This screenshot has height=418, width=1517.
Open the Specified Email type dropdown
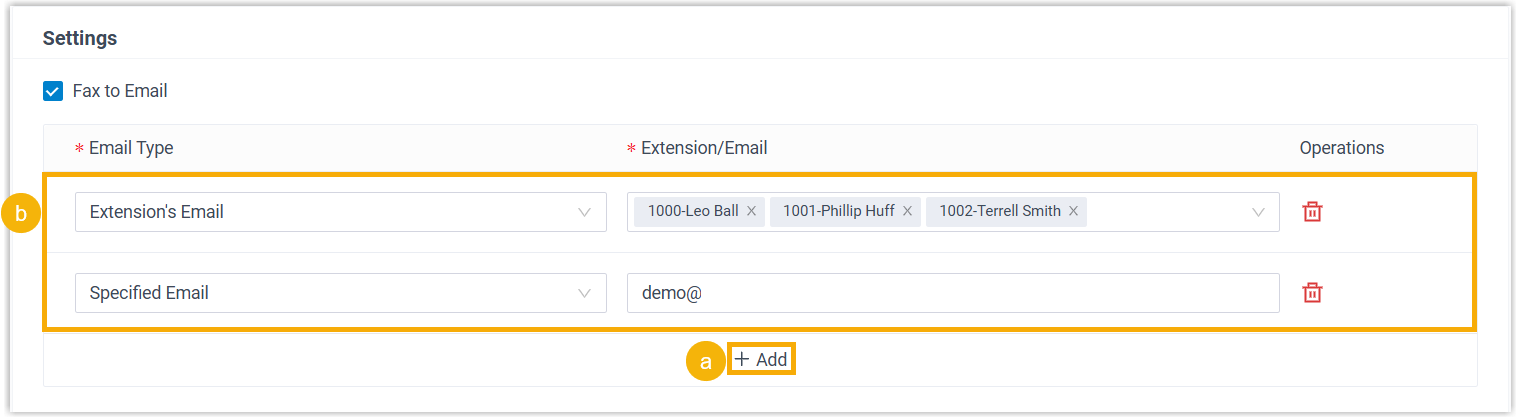(340, 293)
